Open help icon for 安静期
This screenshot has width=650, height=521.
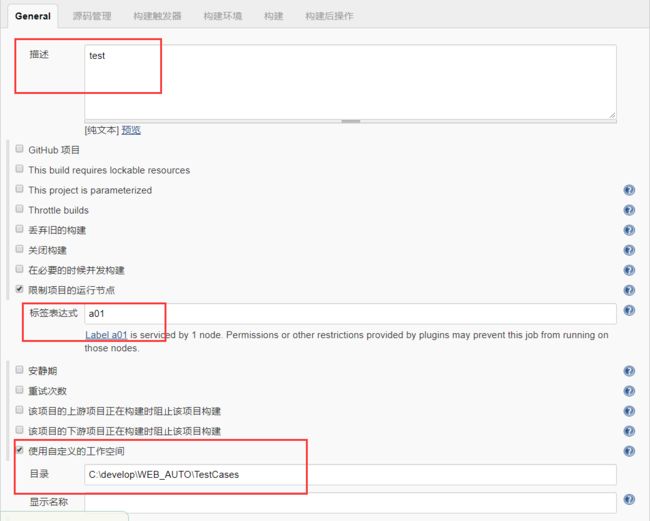click(x=629, y=371)
